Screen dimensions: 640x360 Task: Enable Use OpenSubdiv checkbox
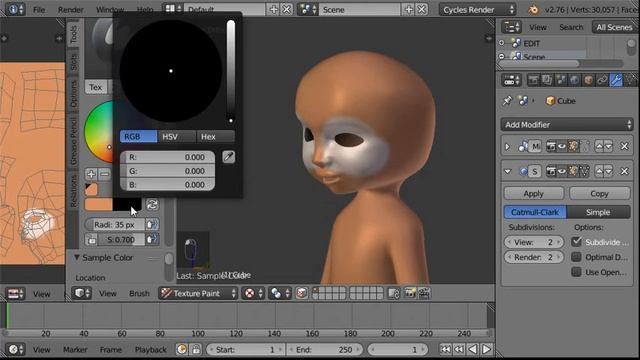(576, 272)
